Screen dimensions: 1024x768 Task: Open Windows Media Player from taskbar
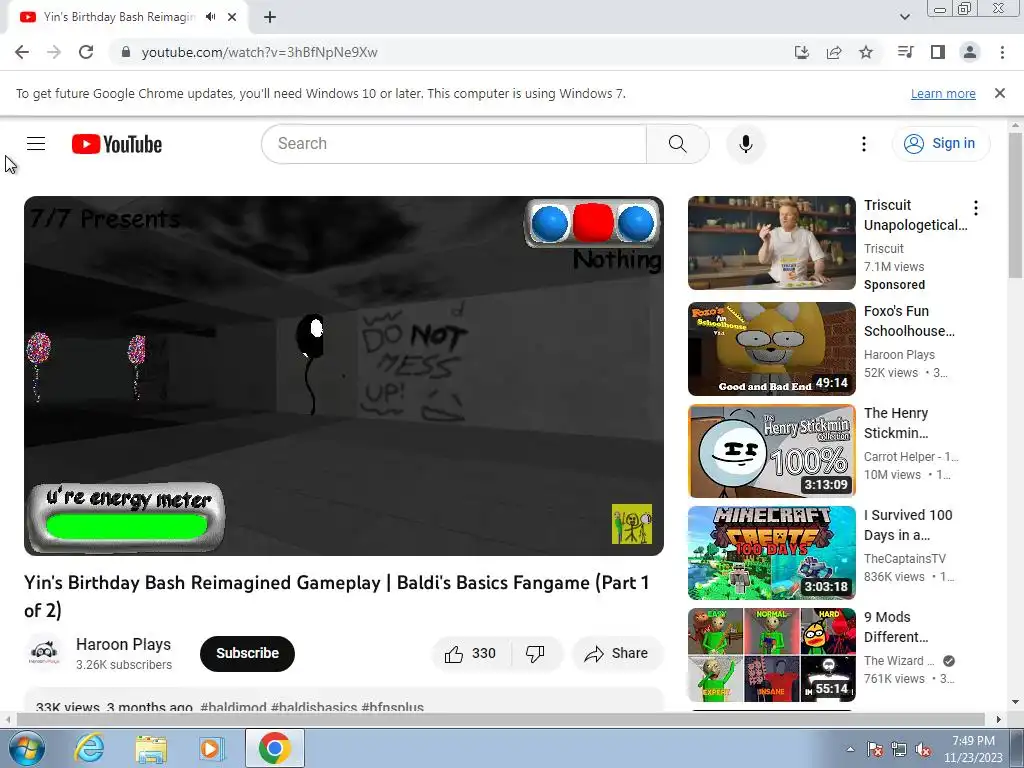211,748
